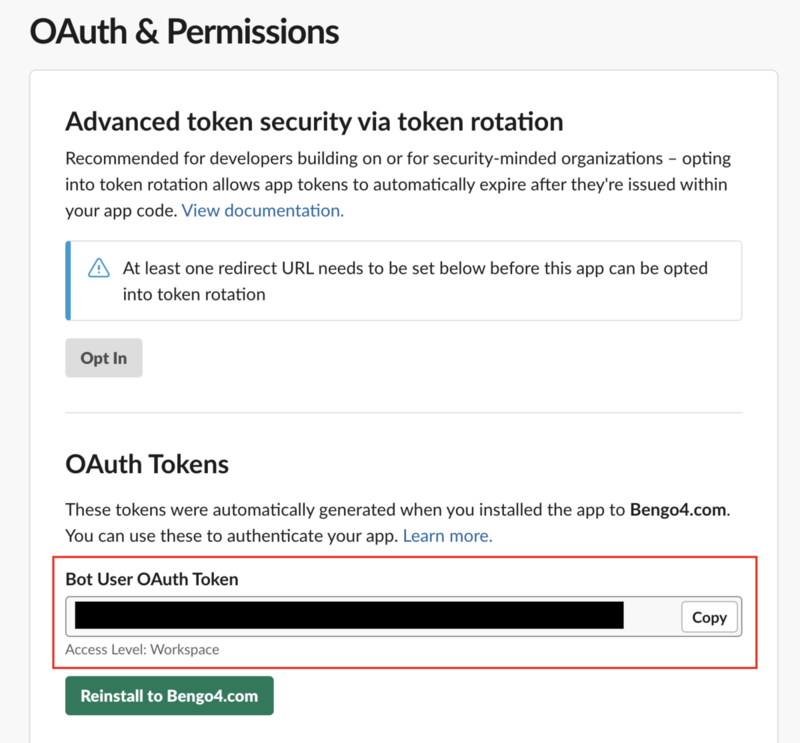Click the automatically generated tokens description

click(397, 523)
